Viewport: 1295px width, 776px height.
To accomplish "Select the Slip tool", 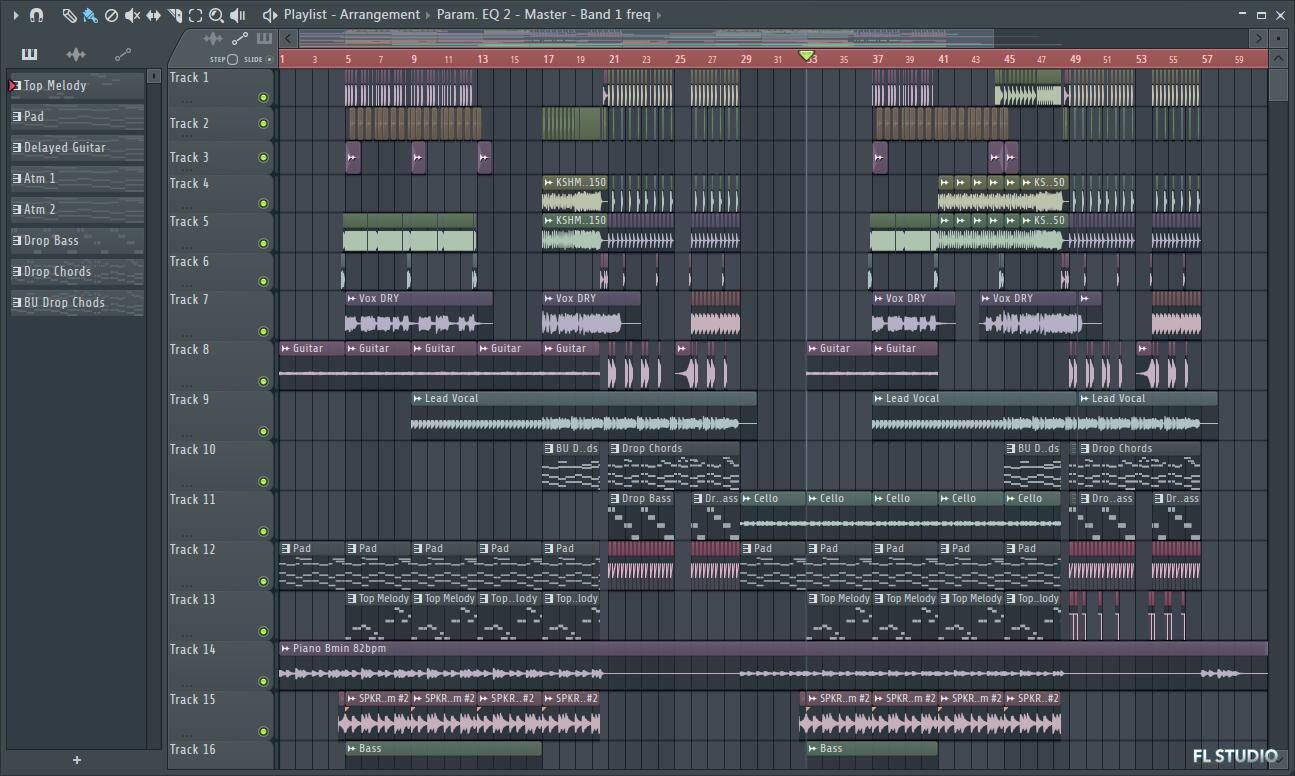I will (x=153, y=15).
